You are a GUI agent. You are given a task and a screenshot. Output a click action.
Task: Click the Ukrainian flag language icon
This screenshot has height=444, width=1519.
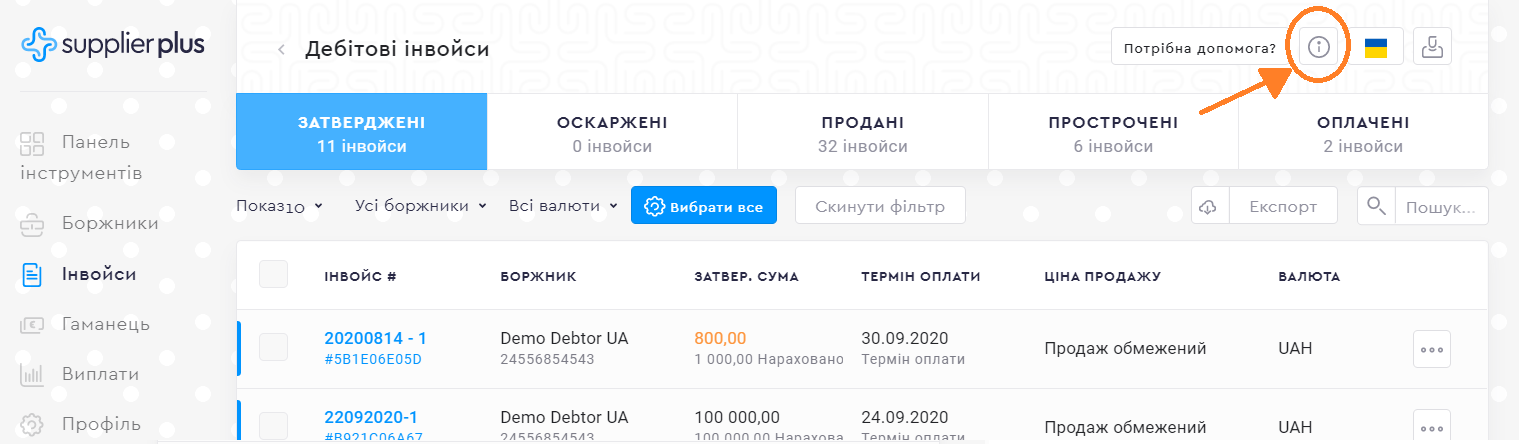(1376, 47)
